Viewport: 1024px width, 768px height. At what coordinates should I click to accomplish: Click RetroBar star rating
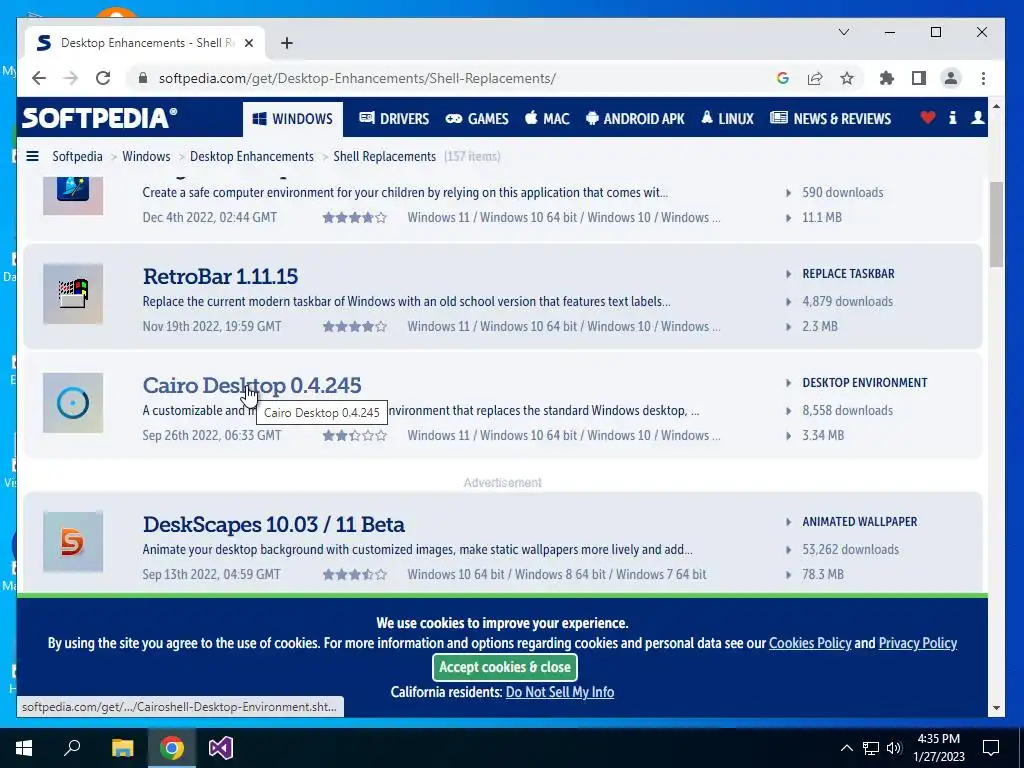[x=355, y=327]
